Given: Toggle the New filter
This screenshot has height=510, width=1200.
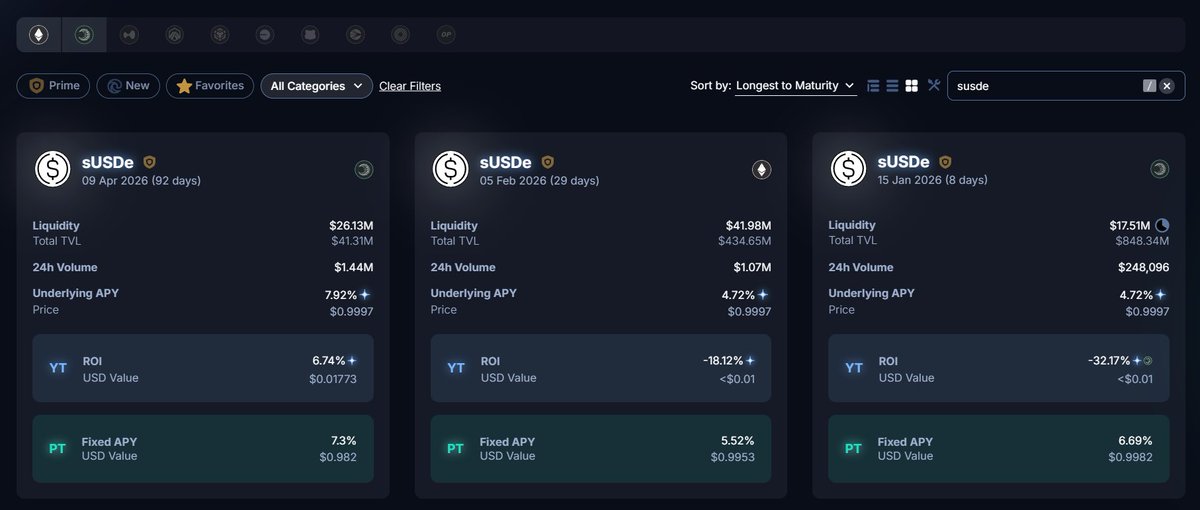Looking at the screenshot, I should [128, 86].
